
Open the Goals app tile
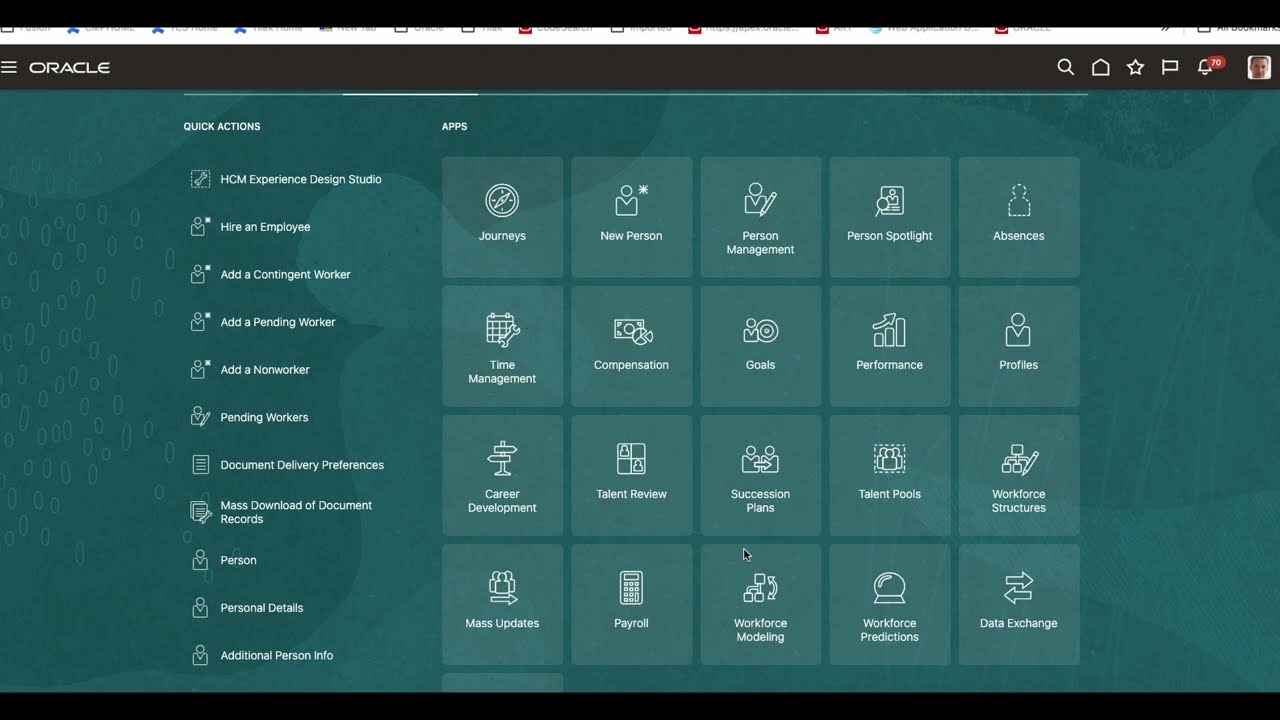760,346
